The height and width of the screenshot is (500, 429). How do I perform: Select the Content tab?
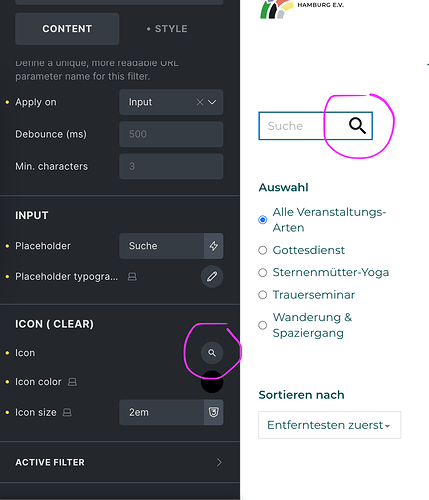[67, 29]
